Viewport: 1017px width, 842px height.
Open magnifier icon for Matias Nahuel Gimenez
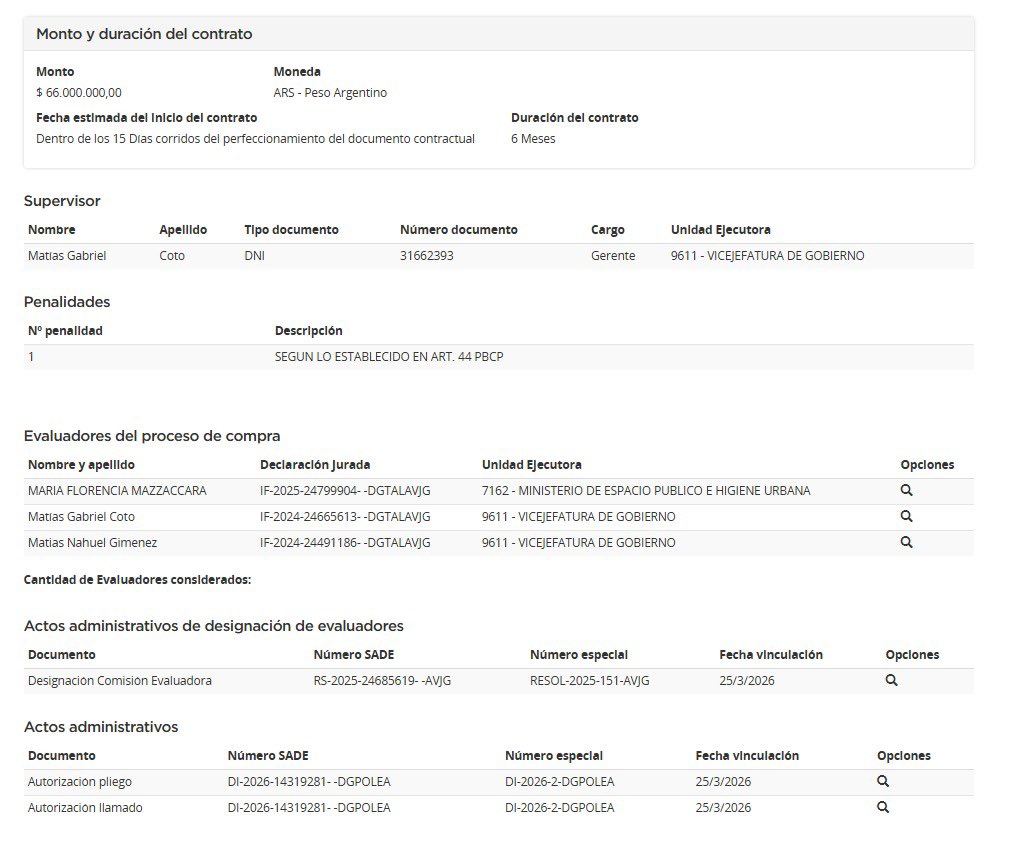click(x=906, y=542)
